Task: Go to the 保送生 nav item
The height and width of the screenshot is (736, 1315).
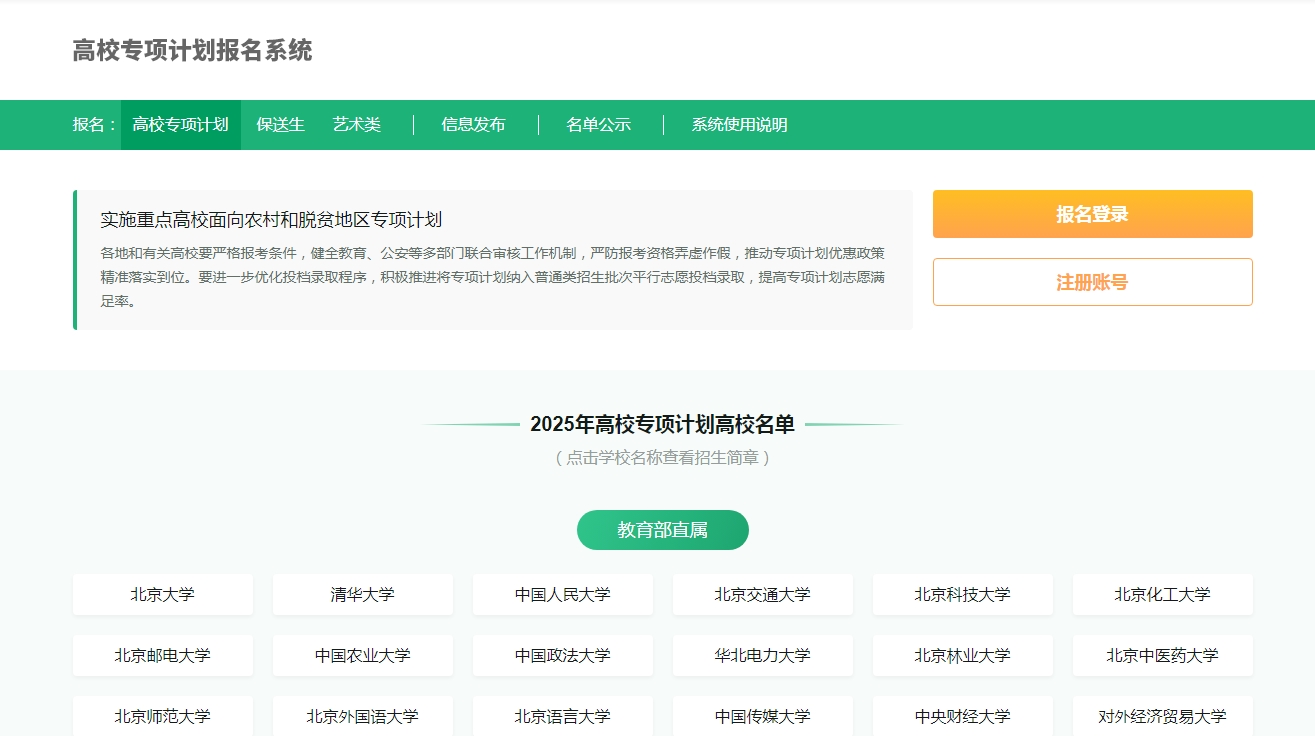Action: [x=280, y=125]
